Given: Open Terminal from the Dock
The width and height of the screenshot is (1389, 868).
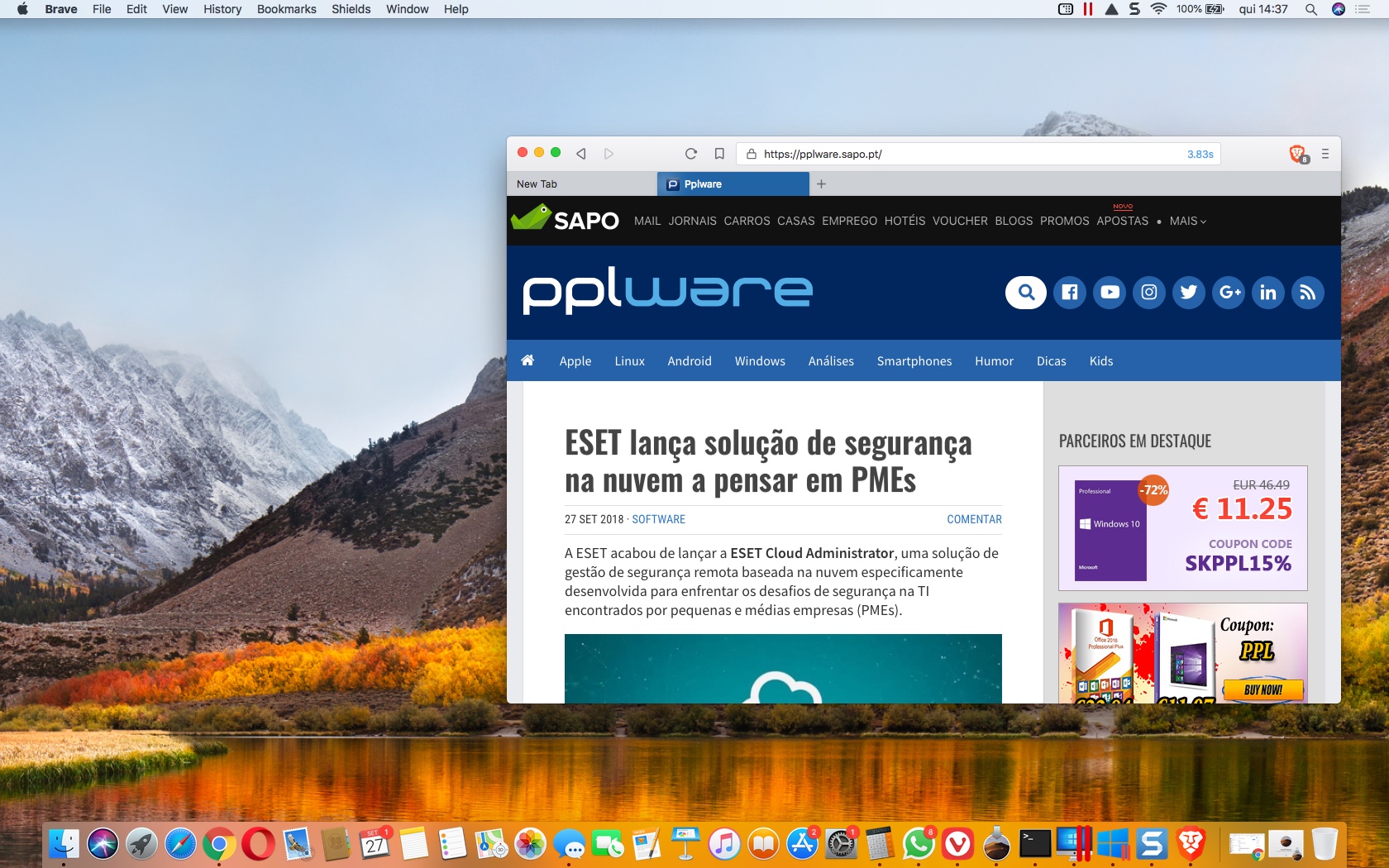Looking at the screenshot, I should 1035,844.
